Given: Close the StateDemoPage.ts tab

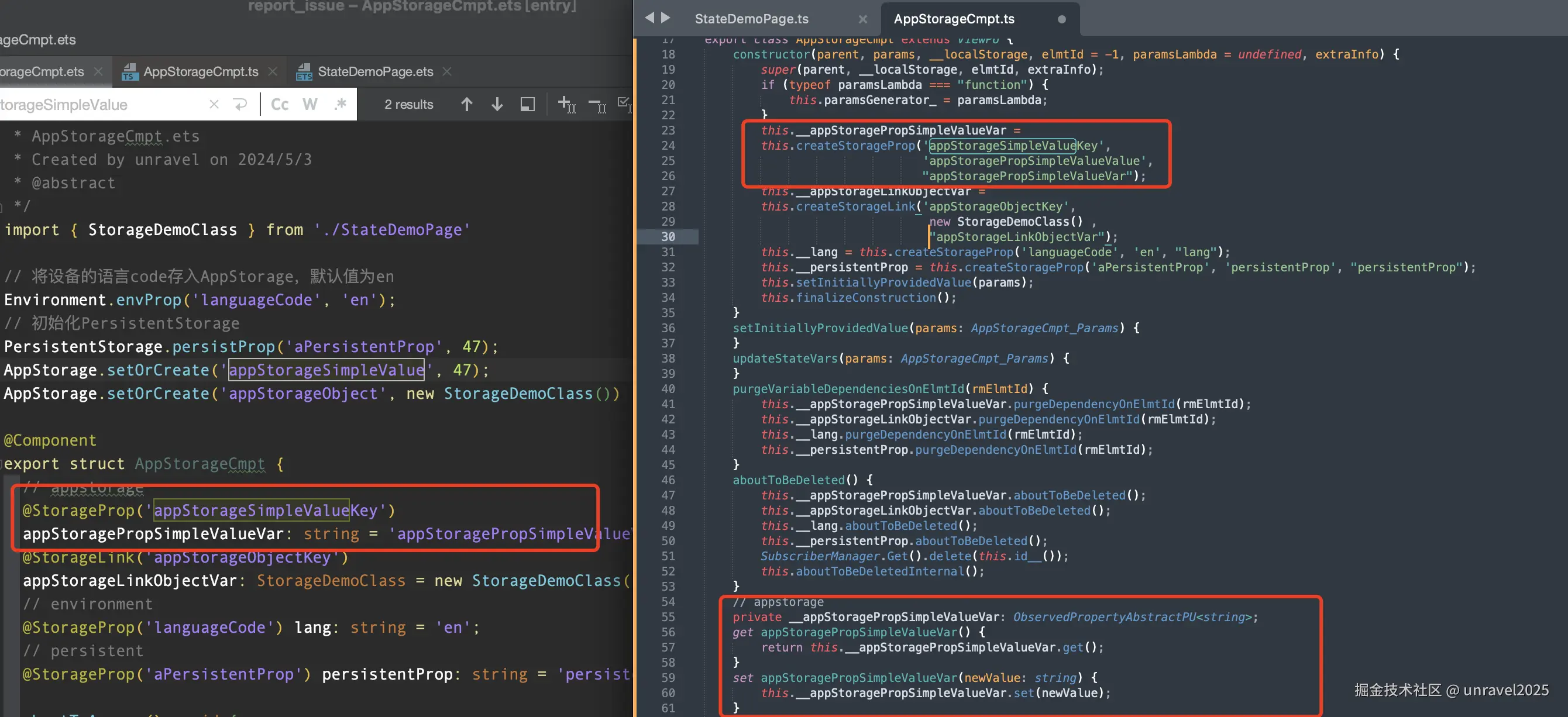Looking at the screenshot, I should coord(862,19).
